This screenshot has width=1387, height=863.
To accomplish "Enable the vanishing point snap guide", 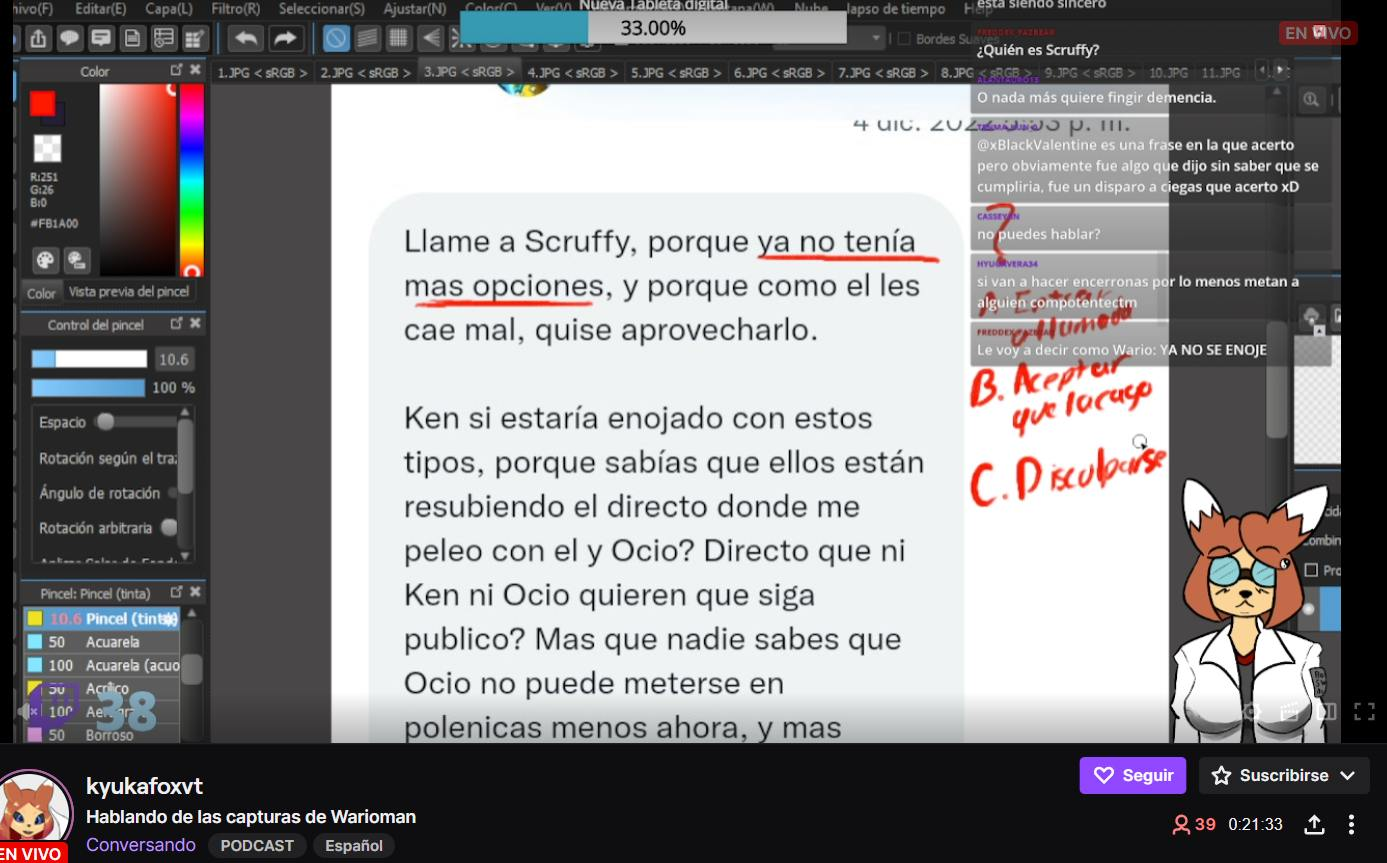I will tap(430, 39).
